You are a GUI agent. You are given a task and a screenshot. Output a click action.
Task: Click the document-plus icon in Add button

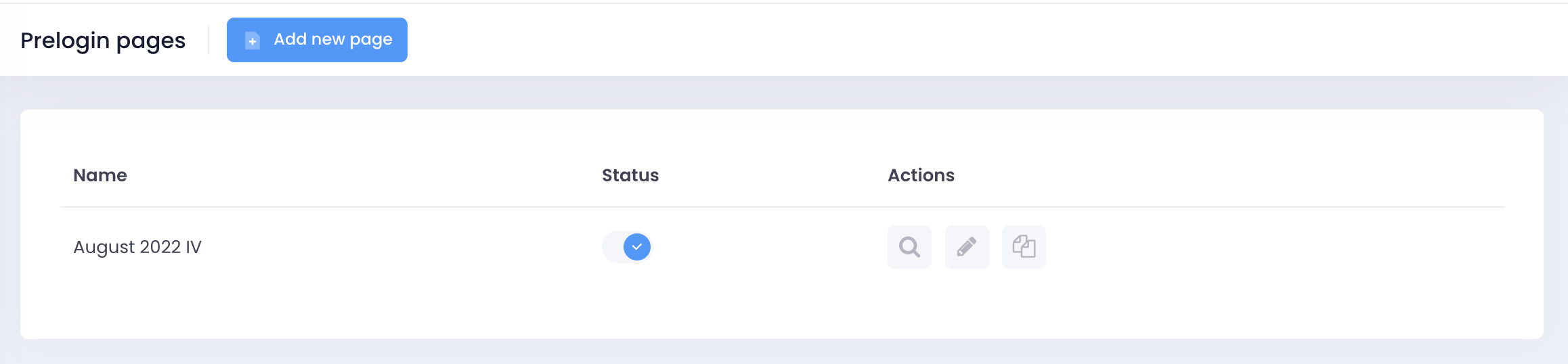(x=252, y=41)
